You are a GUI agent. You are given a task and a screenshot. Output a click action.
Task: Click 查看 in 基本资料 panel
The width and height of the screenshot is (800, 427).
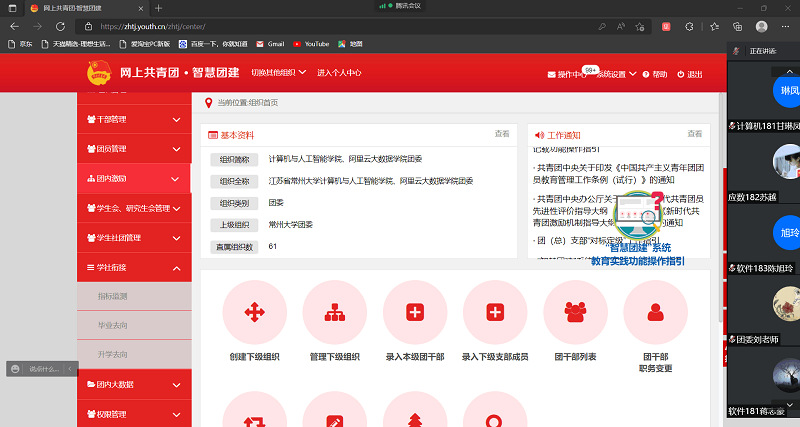502,134
